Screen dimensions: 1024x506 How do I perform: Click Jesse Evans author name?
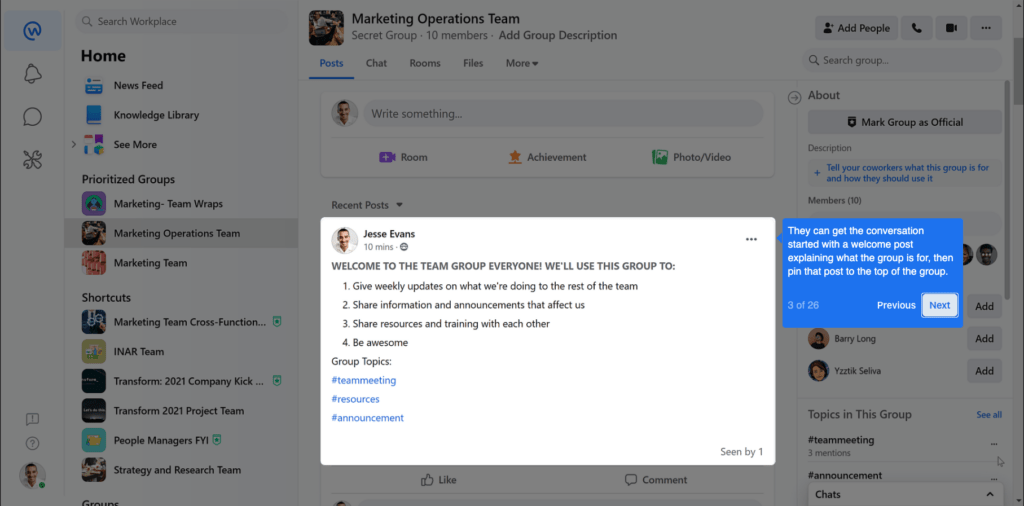point(389,234)
